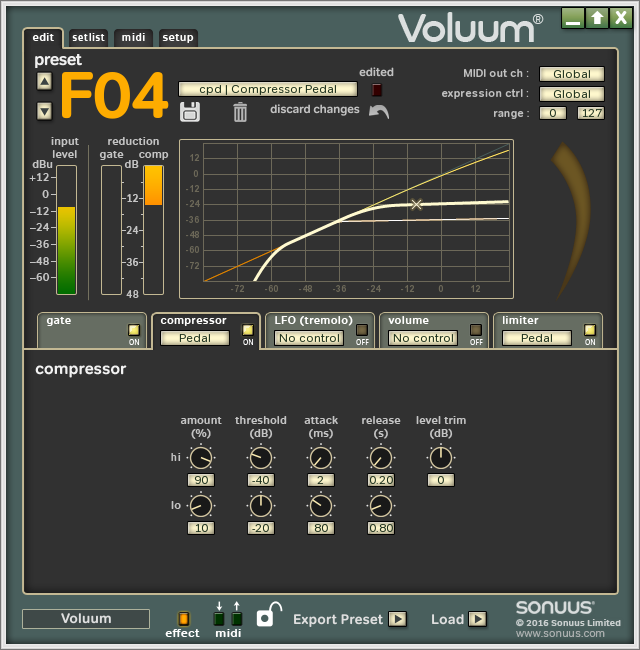Step to next preset with up arrow
This screenshot has height=650, width=640.
tap(44, 81)
